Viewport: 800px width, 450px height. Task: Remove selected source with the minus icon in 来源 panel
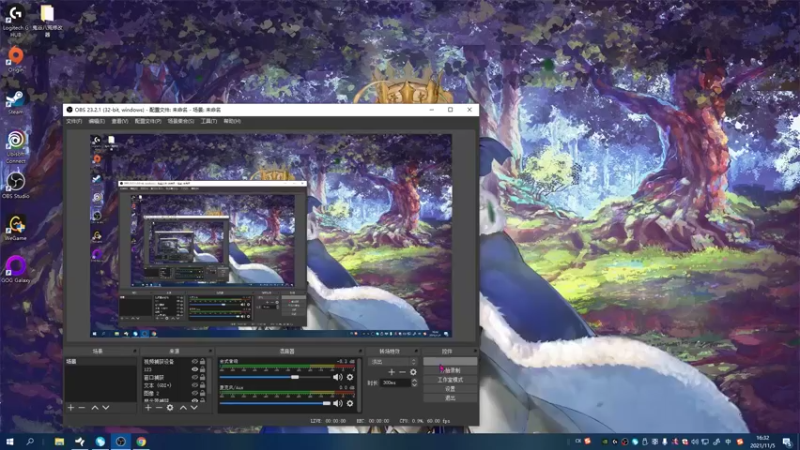pos(159,408)
